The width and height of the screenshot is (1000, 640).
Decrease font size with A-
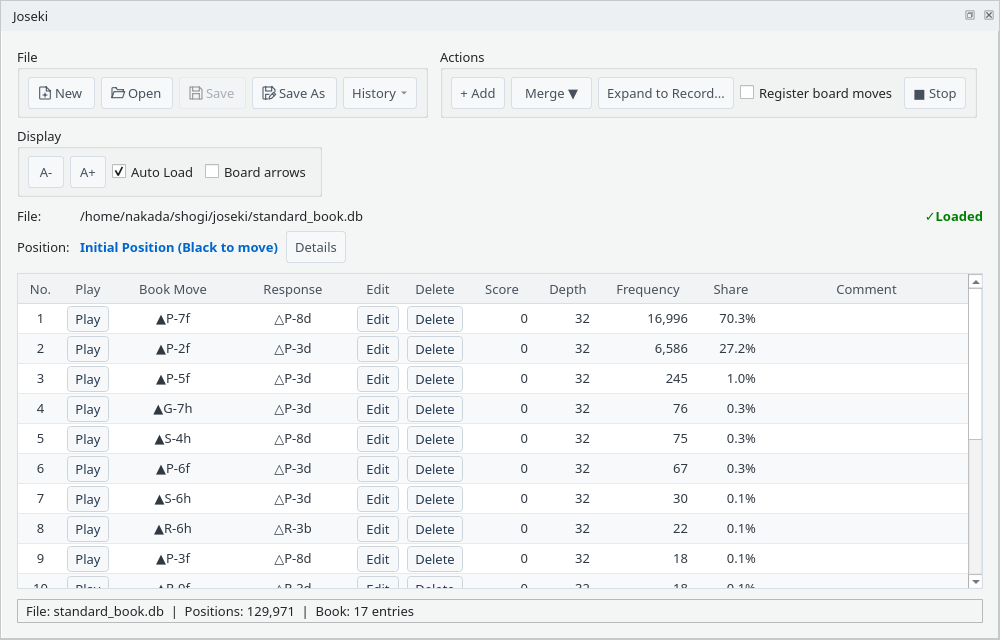pyautogui.click(x=46, y=172)
